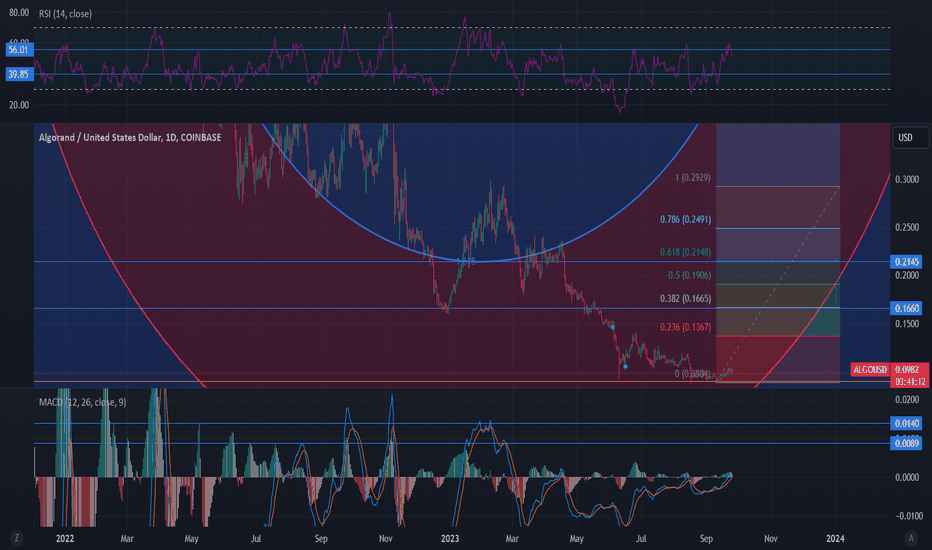Click the 0.0200 MACD axis value
The height and width of the screenshot is (550, 932).
pos(907,400)
